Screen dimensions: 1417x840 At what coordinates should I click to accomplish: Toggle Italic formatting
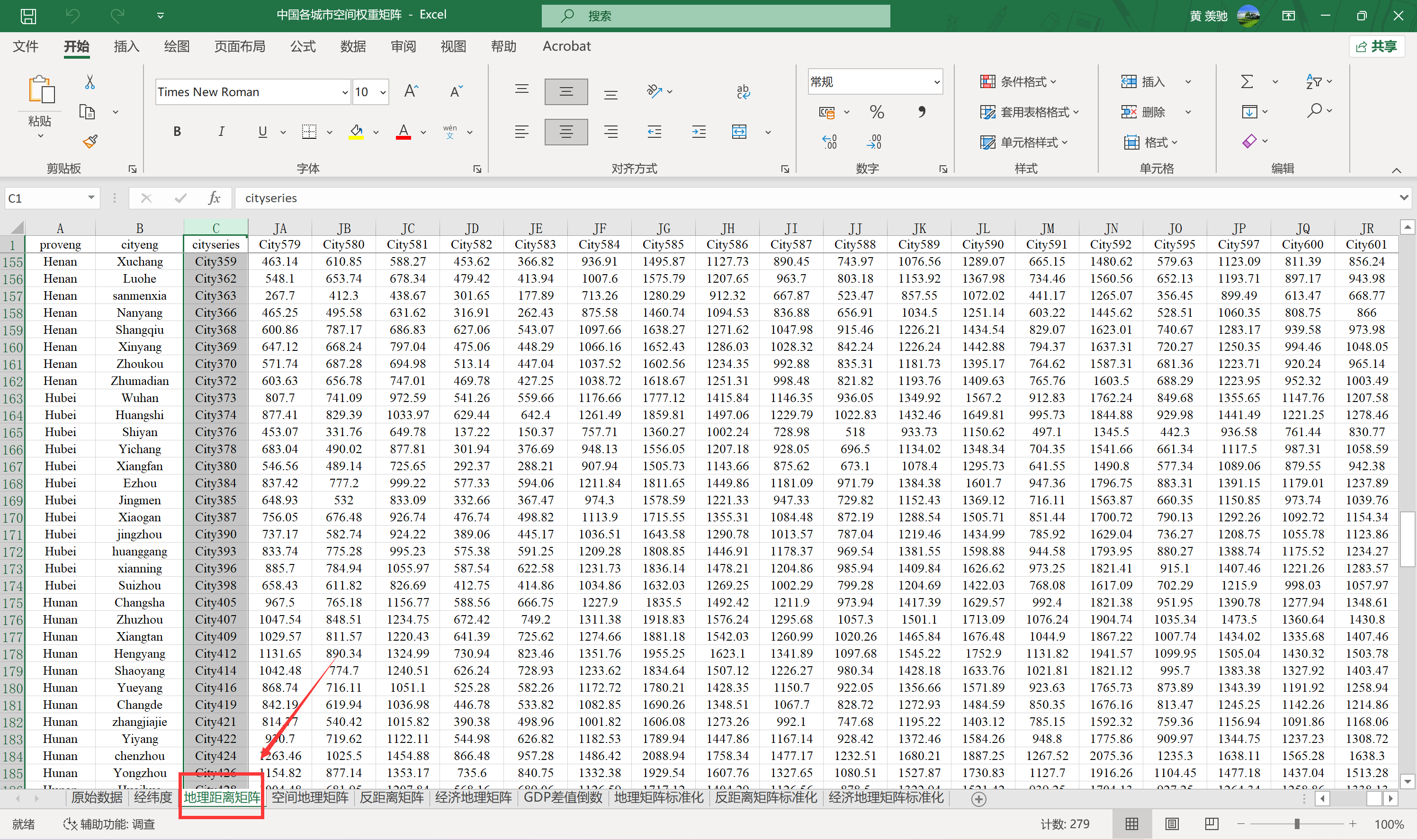[221, 132]
